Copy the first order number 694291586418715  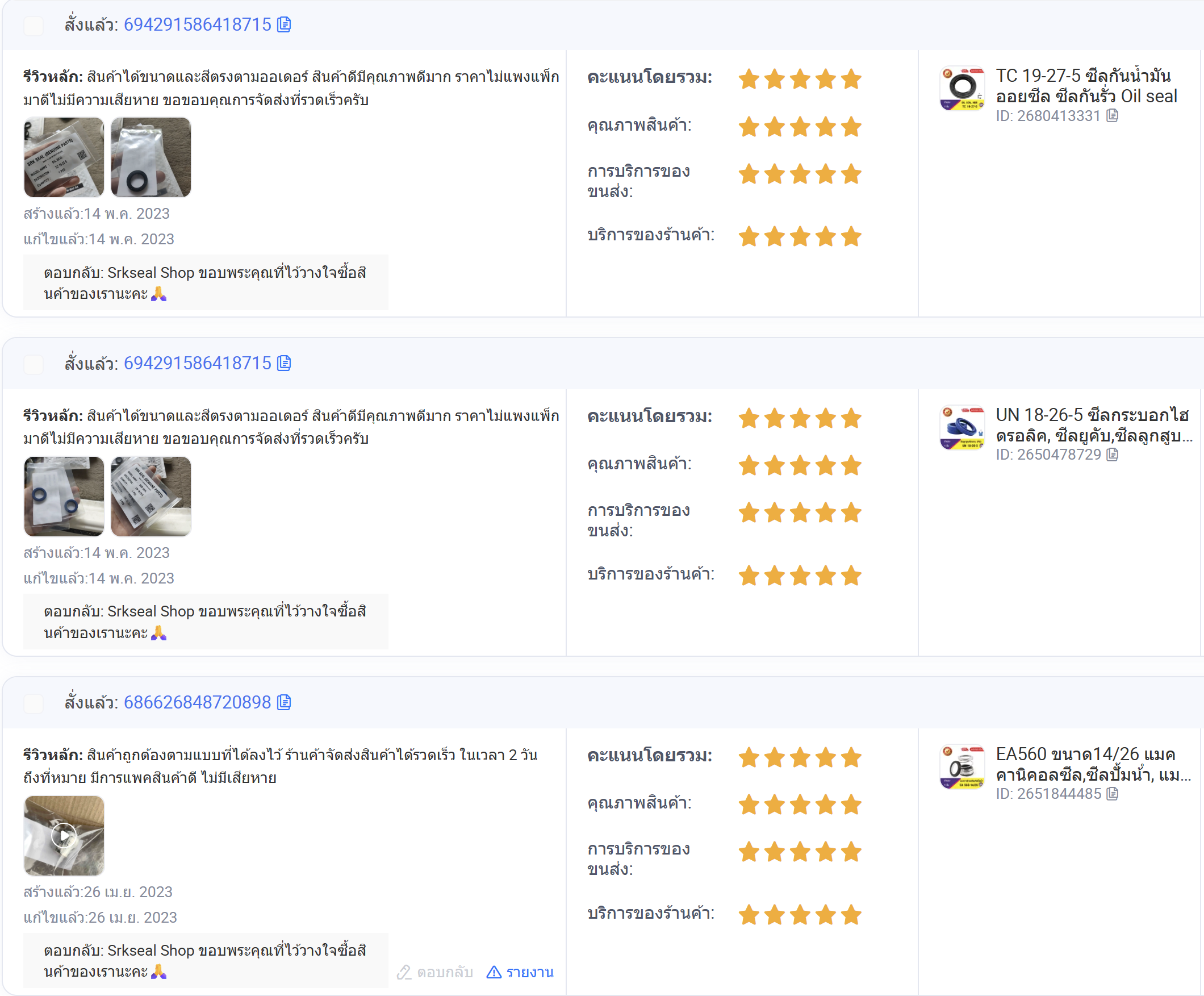pos(284,24)
